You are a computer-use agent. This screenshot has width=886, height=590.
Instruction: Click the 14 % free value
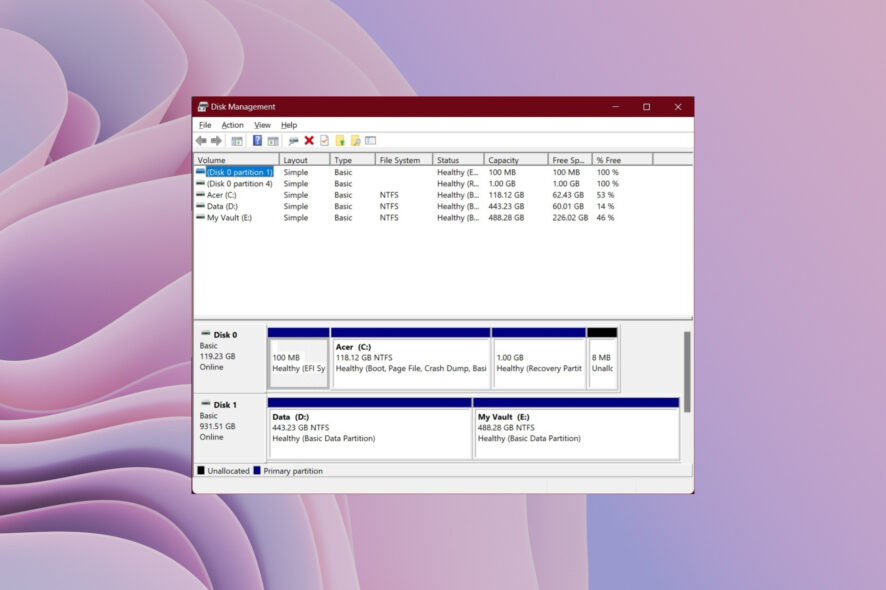[x=605, y=206]
